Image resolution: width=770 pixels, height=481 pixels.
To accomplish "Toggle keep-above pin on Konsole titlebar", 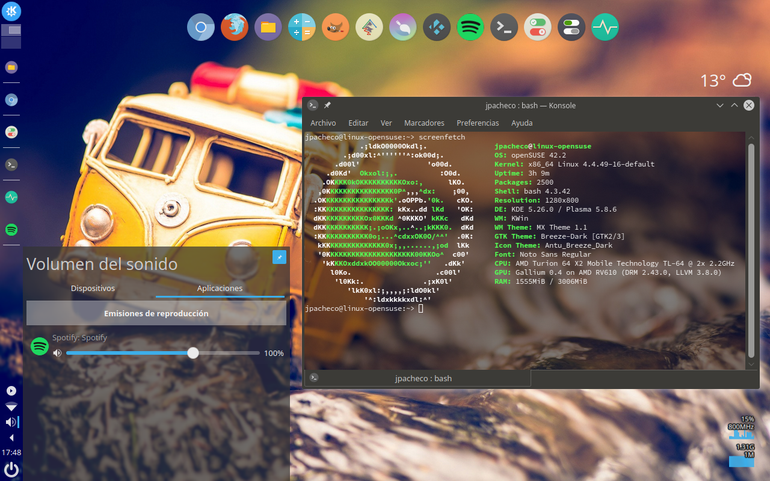I will (327, 105).
